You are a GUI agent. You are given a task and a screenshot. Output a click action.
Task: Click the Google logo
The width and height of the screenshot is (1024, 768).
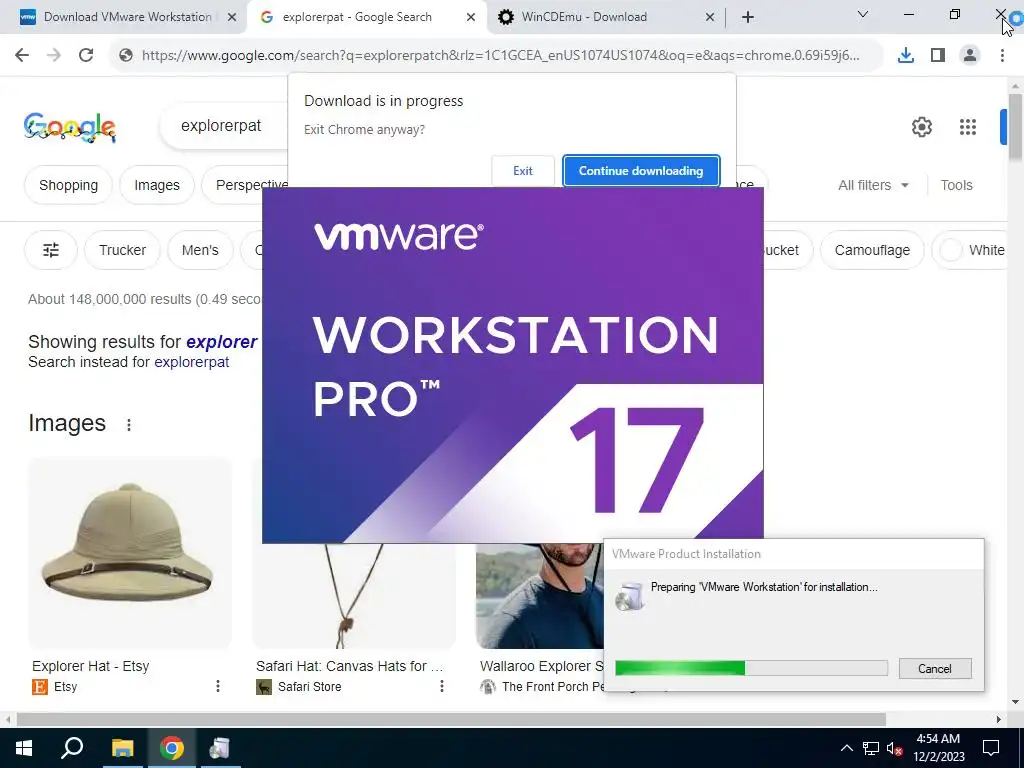point(70,127)
